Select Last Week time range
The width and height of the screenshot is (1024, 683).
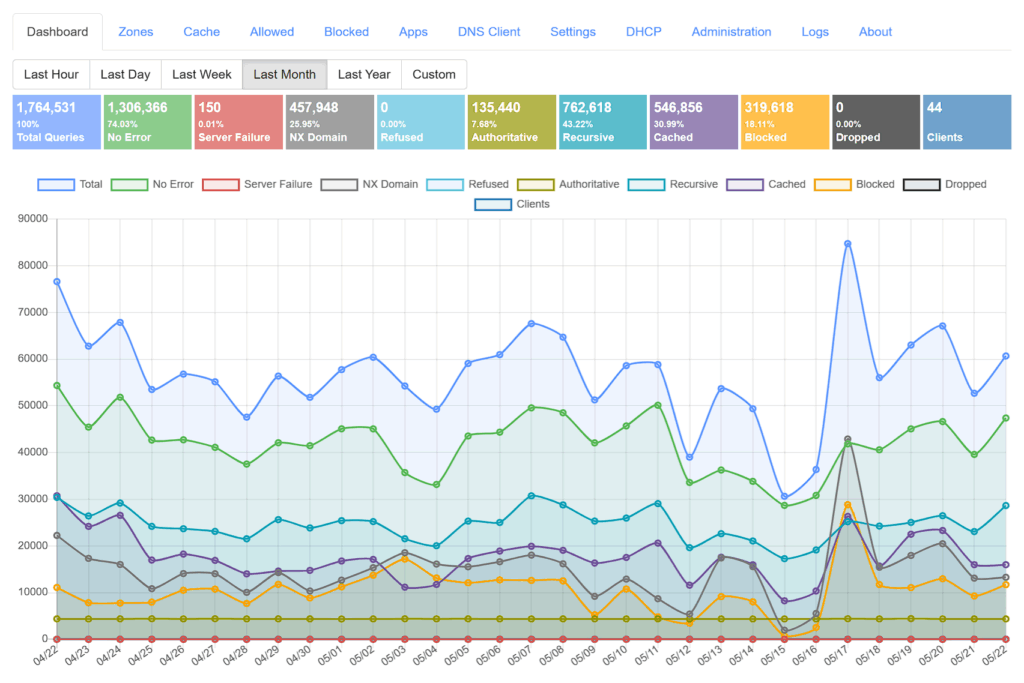[201, 74]
